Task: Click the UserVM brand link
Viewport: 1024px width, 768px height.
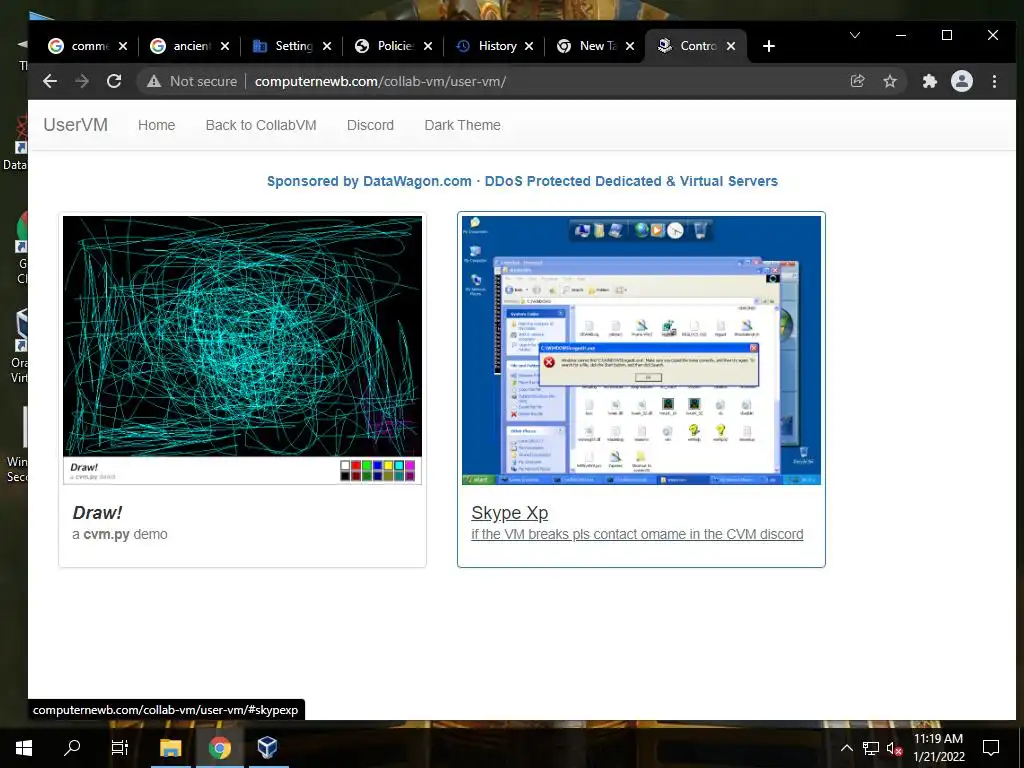Action: pyautogui.click(x=76, y=125)
